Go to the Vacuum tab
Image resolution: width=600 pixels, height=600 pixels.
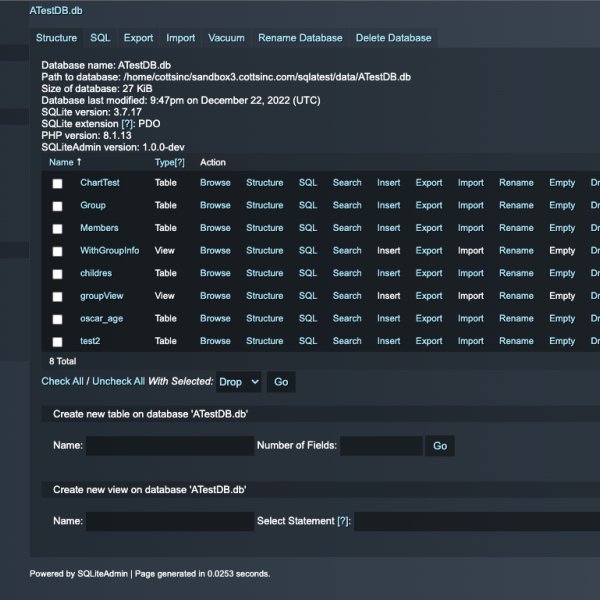(226, 38)
